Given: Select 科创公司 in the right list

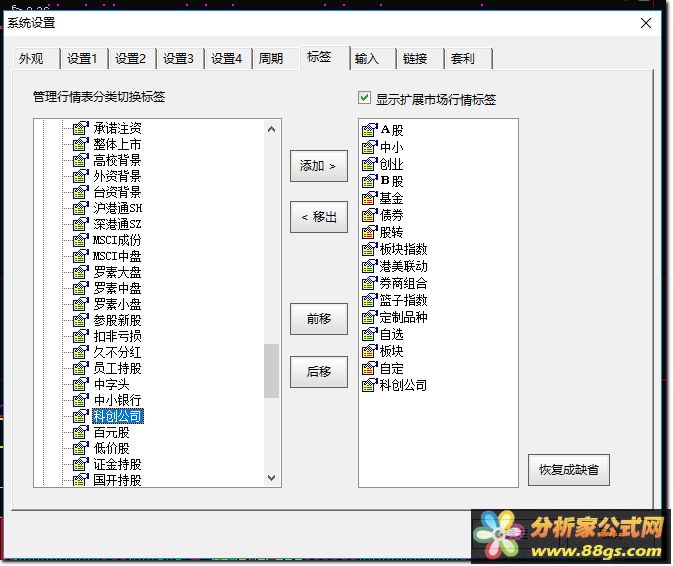Looking at the screenshot, I should tap(403, 385).
